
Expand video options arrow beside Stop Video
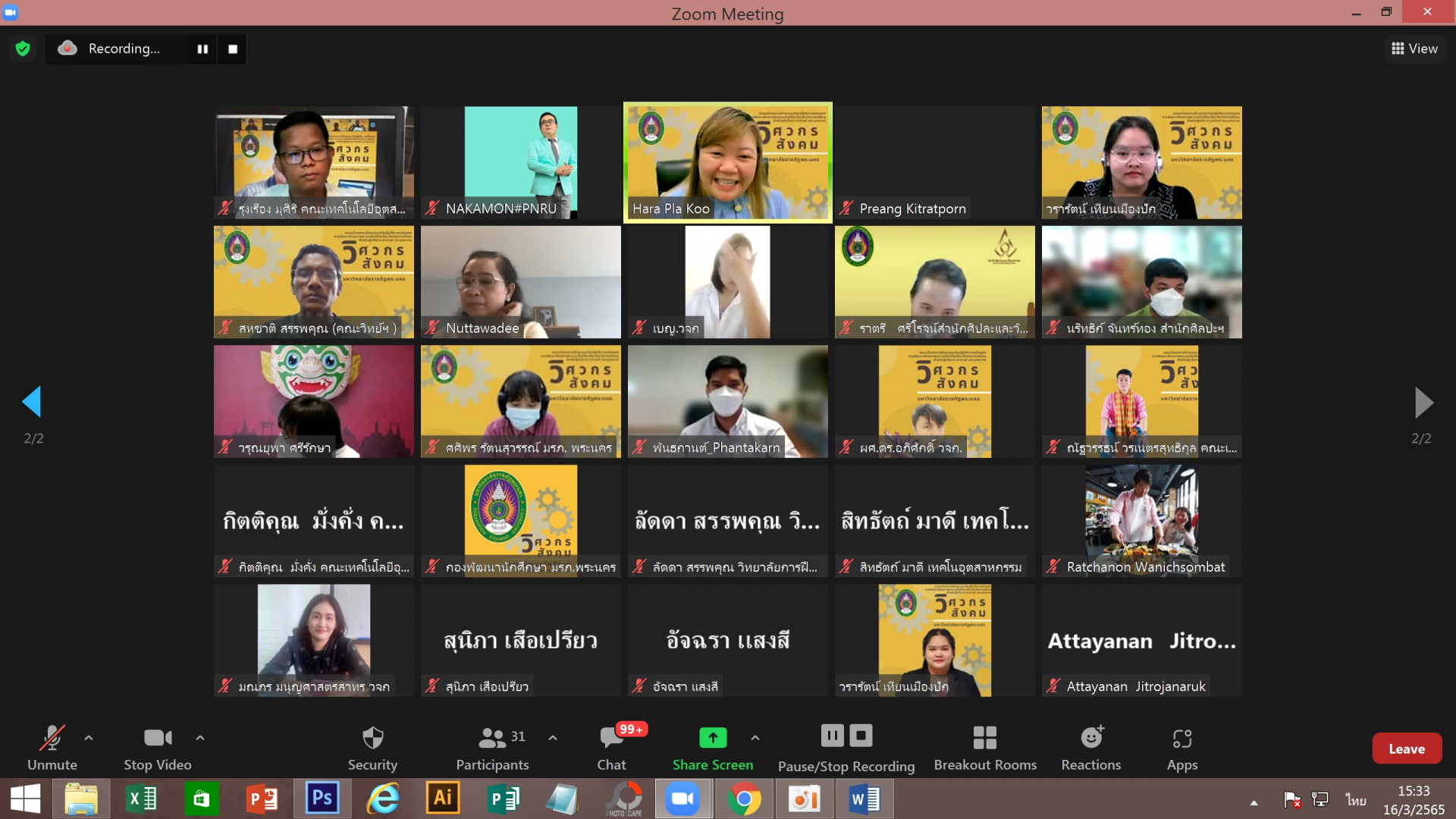pyautogui.click(x=200, y=737)
